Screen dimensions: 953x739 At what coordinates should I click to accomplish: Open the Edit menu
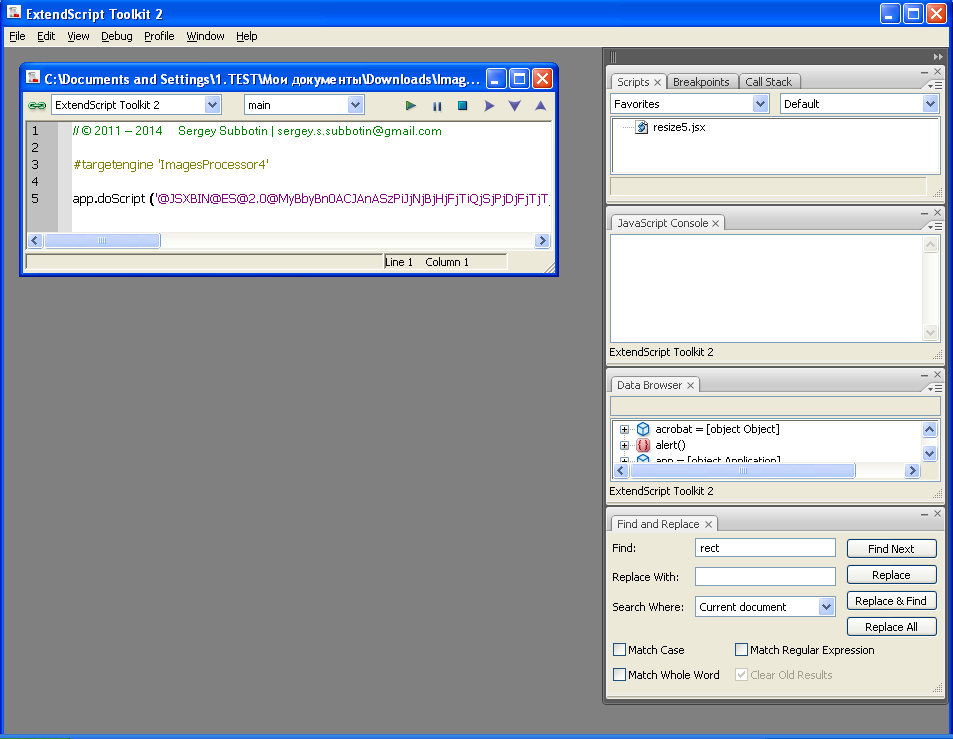tap(46, 36)
